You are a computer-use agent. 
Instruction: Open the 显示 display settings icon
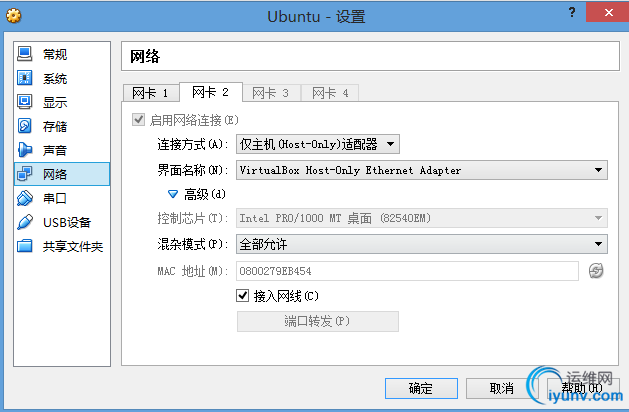click(24, 102)
